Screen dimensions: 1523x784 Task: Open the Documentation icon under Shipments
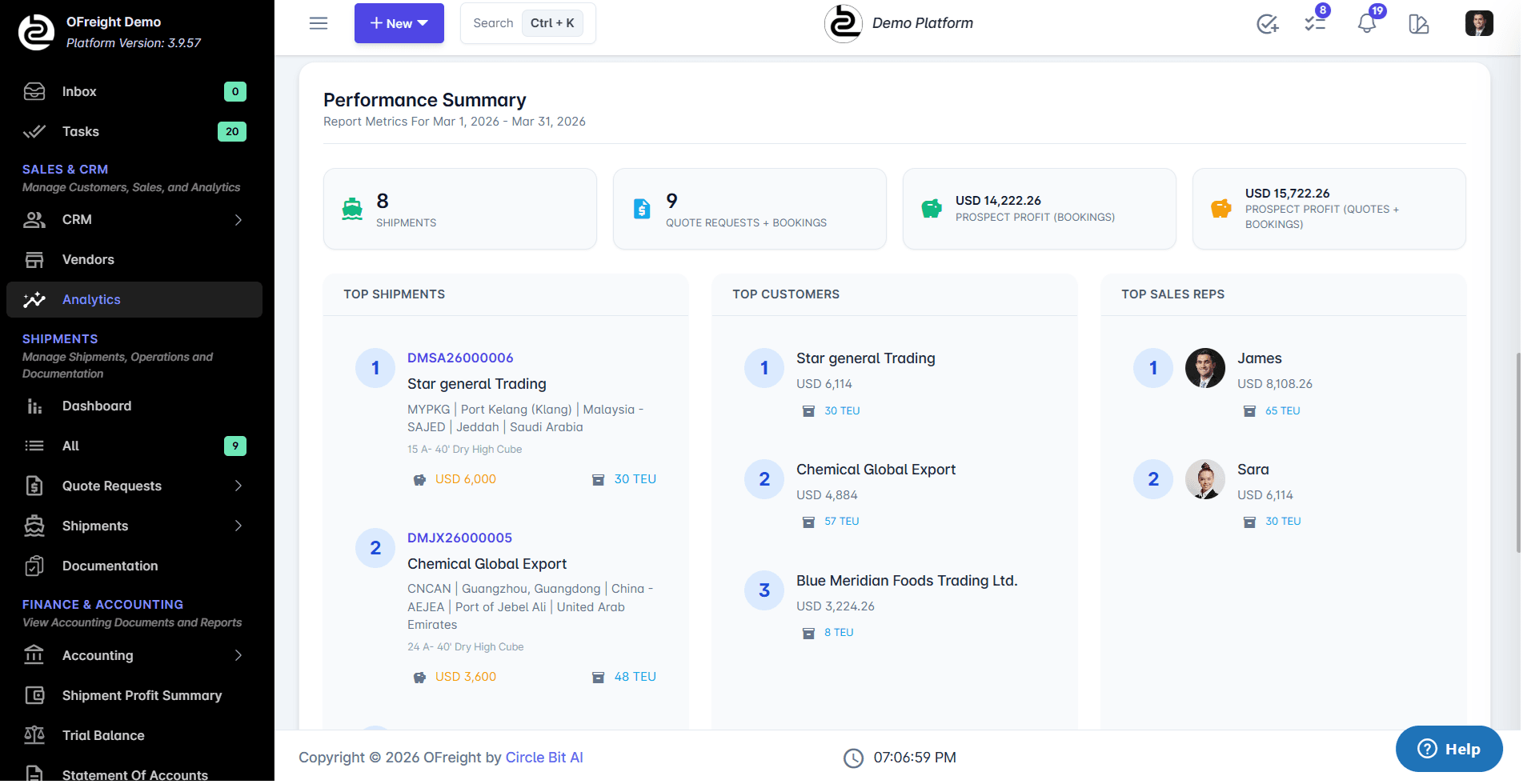pos(34,566)
